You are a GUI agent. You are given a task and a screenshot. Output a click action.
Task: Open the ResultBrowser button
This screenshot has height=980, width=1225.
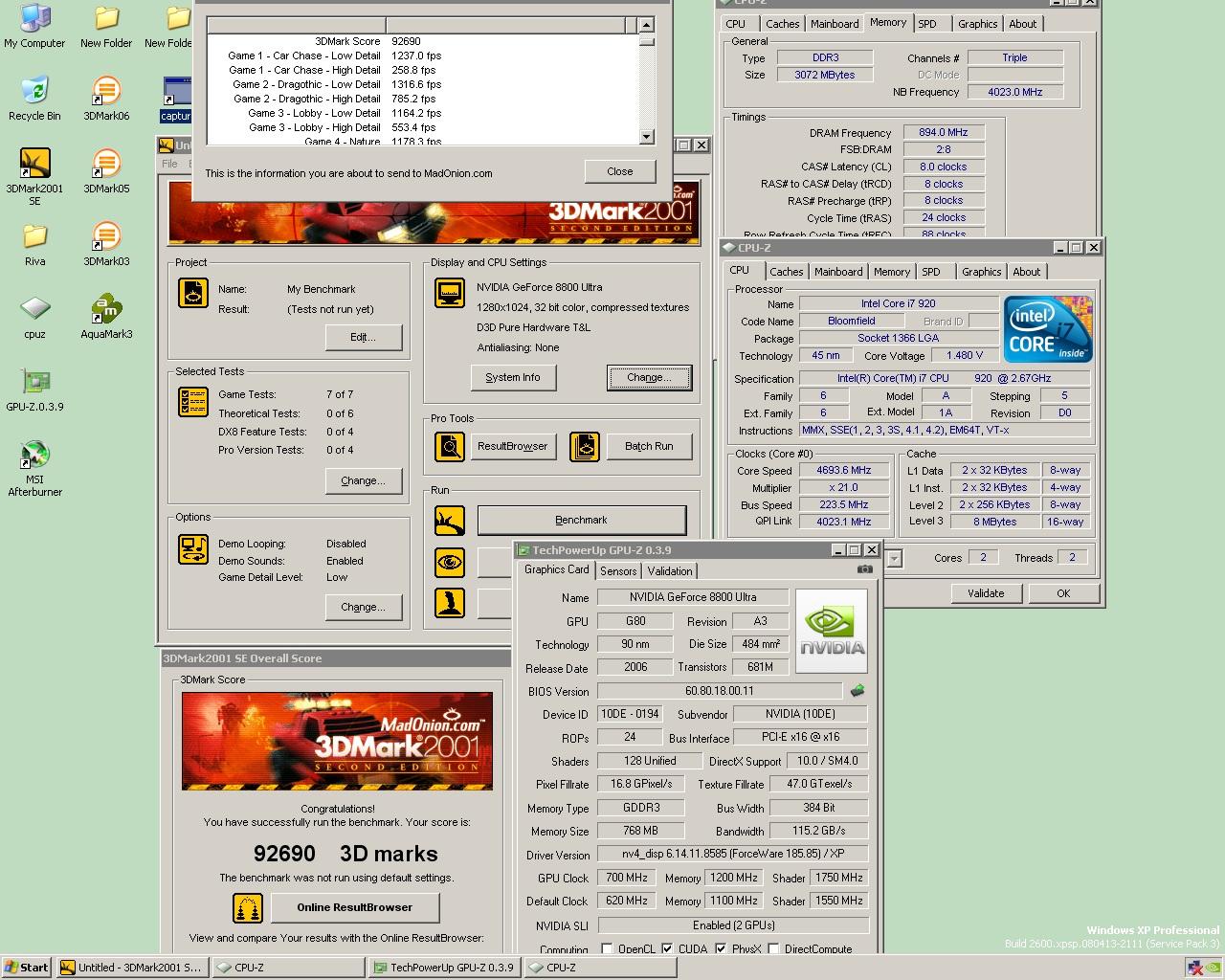[513, 446]
